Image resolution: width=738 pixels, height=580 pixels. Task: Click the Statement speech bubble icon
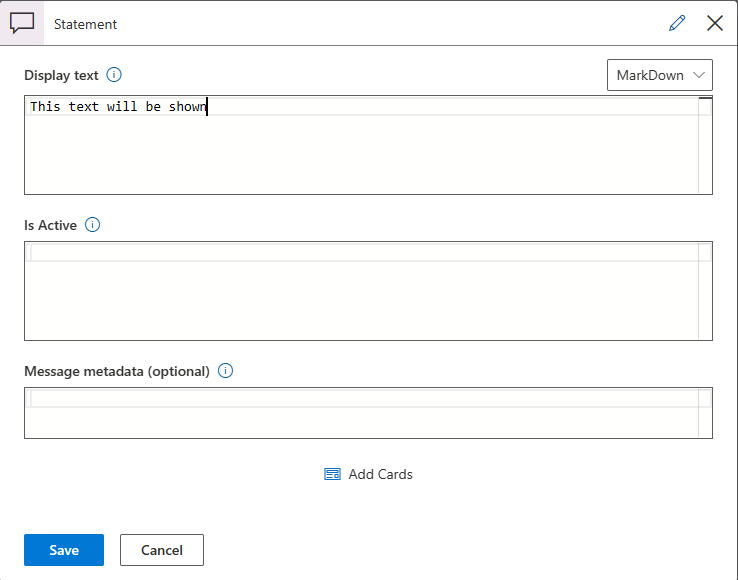pyautogui.click(x=22, y=23)
